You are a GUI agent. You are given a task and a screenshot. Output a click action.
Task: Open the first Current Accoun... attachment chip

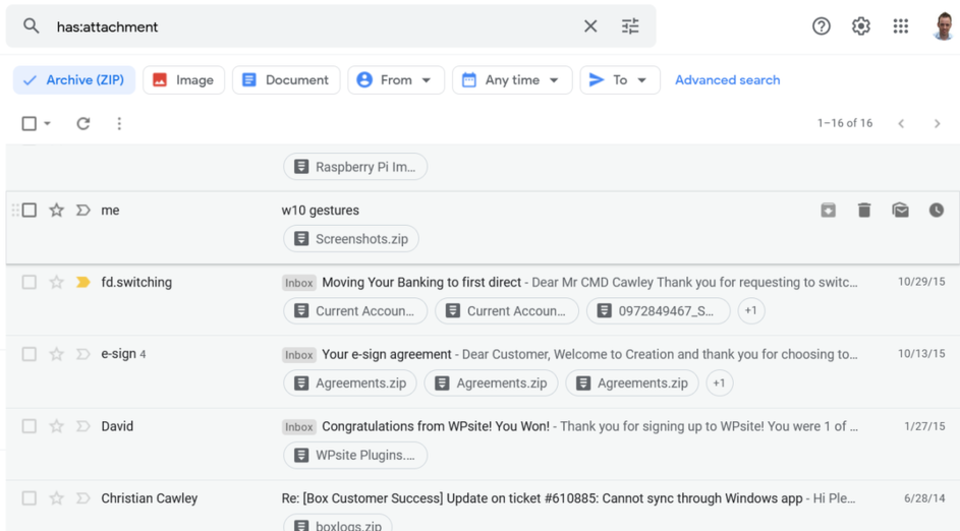coord(355,311)
